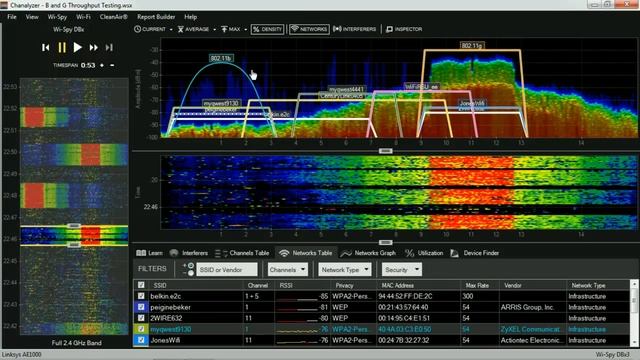Increase timespan with plus button

point(102,65)
